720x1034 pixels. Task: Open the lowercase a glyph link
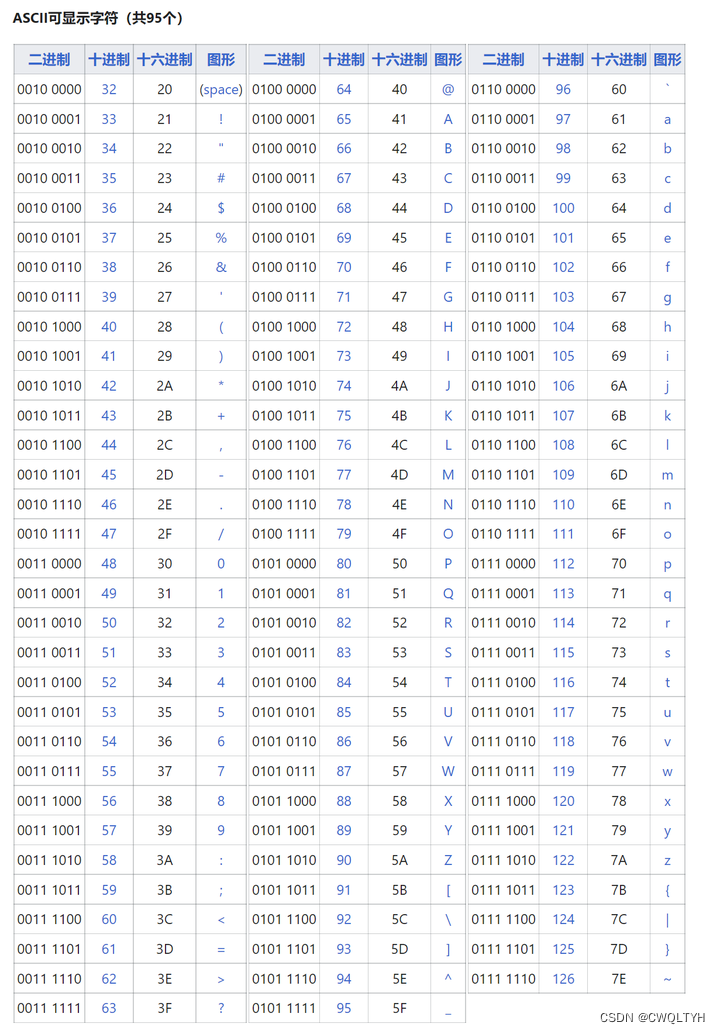667,119
